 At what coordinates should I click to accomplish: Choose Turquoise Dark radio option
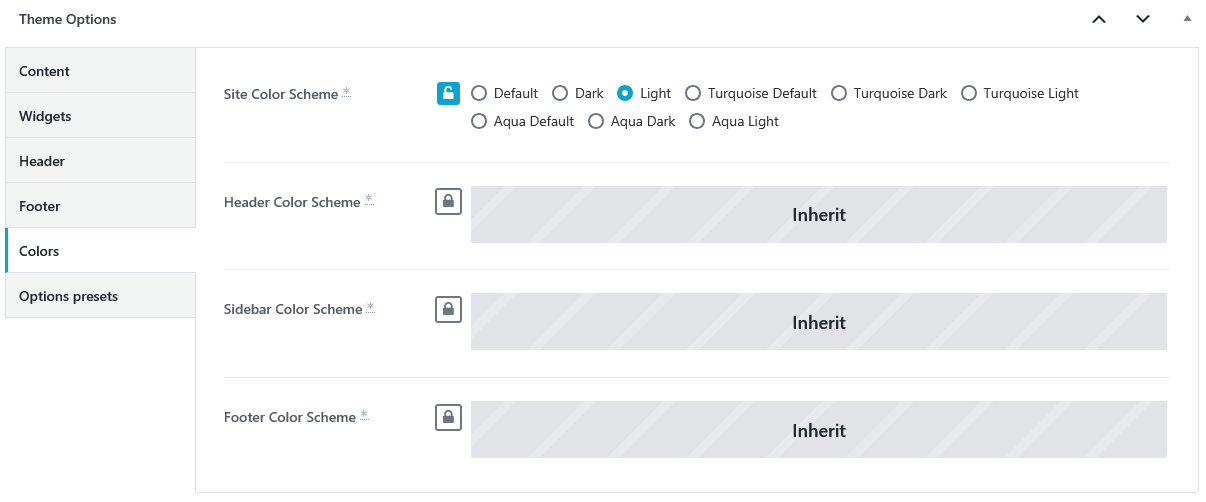tap(839, 93)
